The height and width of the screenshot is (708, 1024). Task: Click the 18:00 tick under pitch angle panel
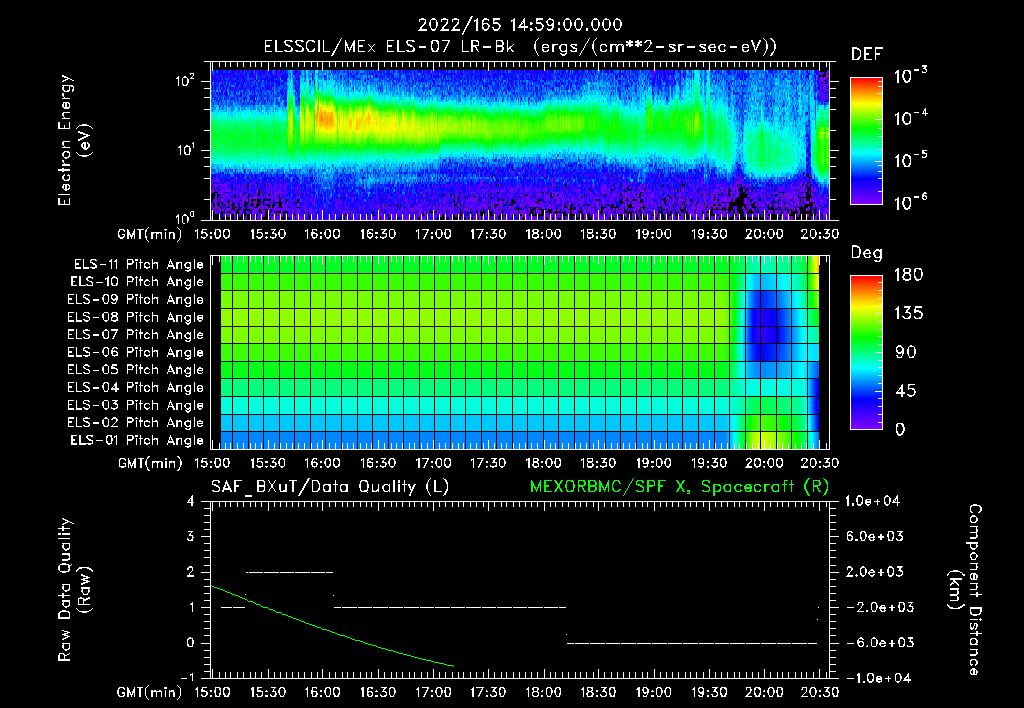[x=543, y=463]
